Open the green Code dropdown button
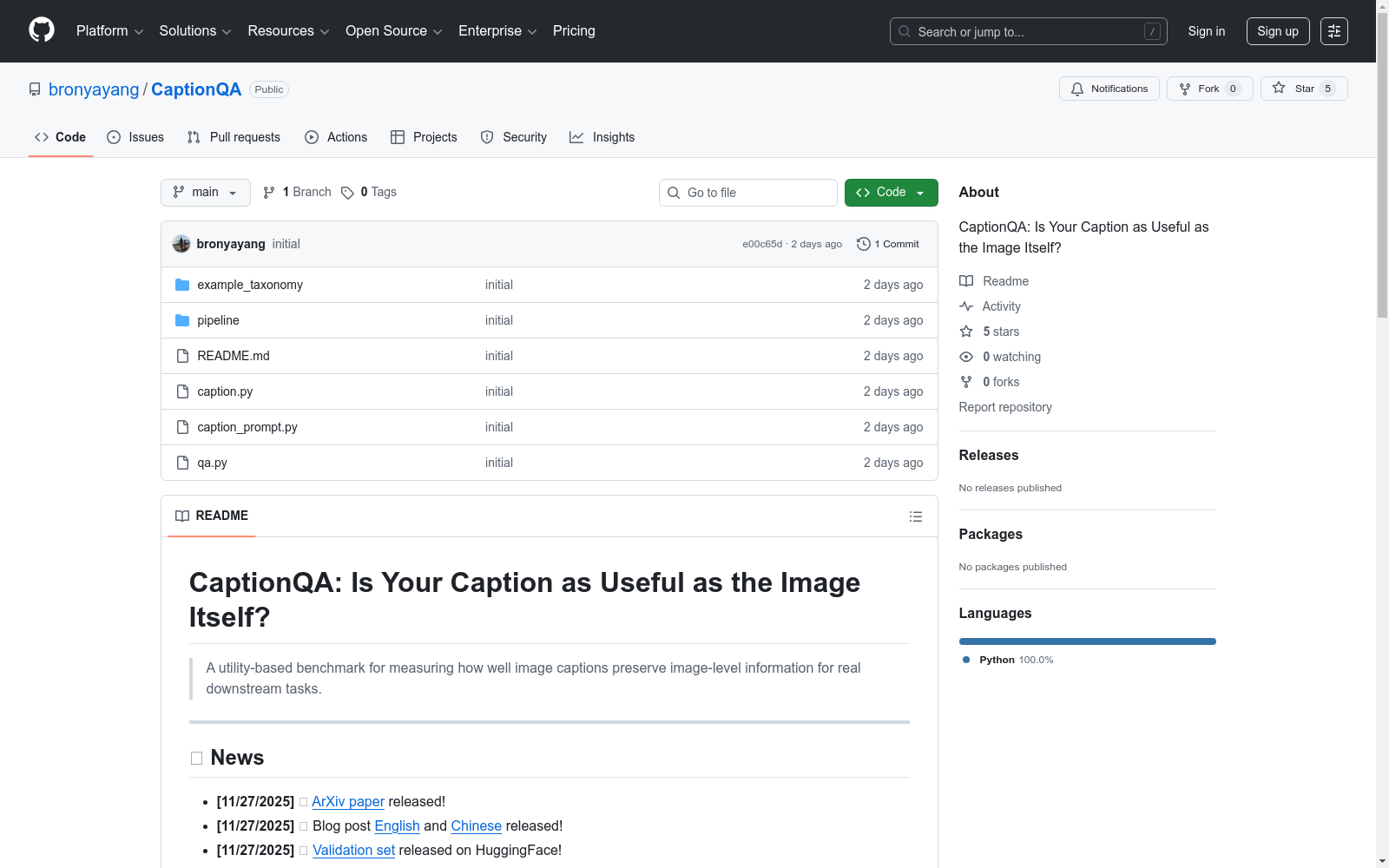Screen dimensions: 1389x868 pyautogui.click(x=891, y=193)
